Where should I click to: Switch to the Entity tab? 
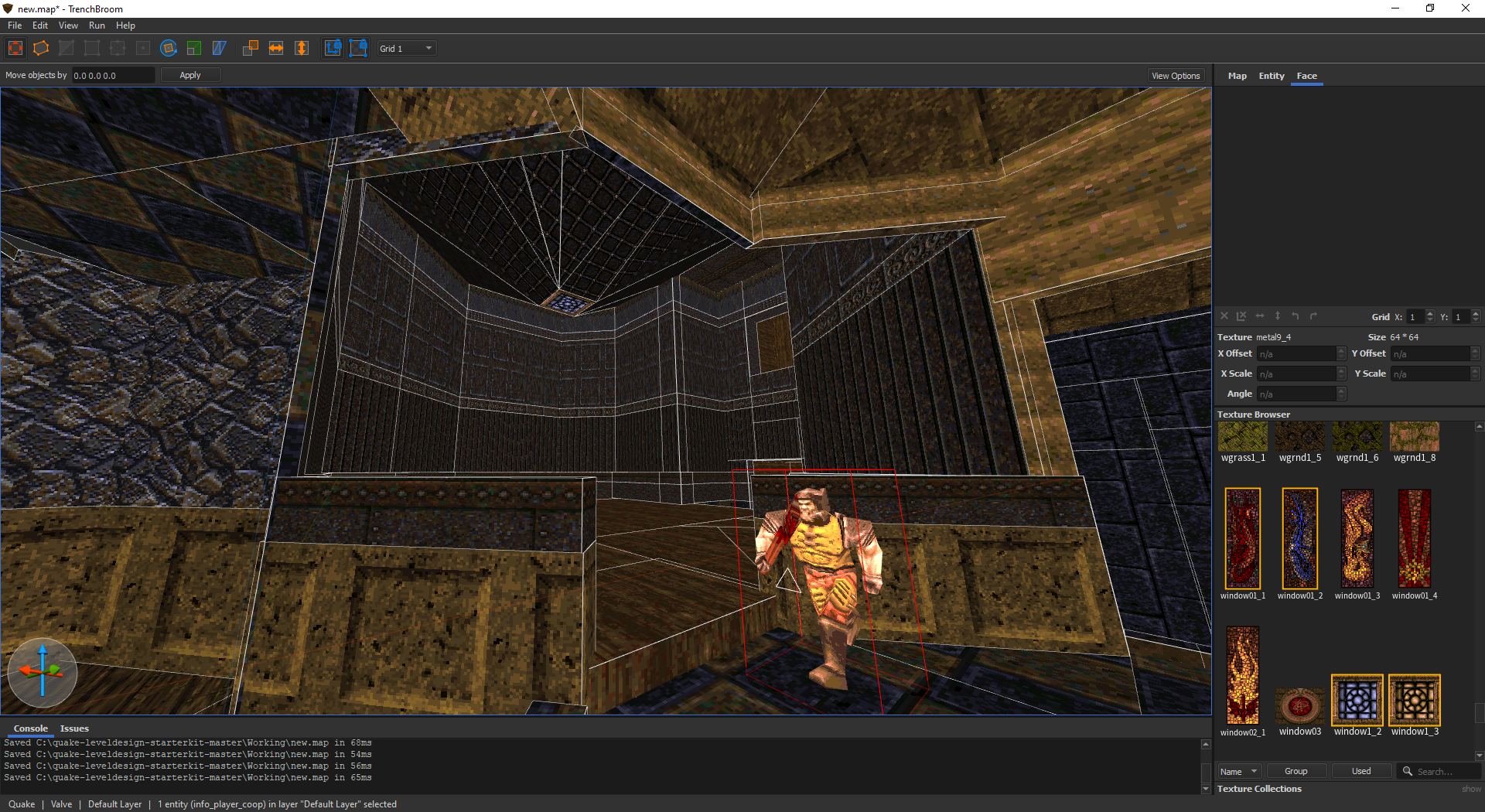click(x=1272, y=76)
